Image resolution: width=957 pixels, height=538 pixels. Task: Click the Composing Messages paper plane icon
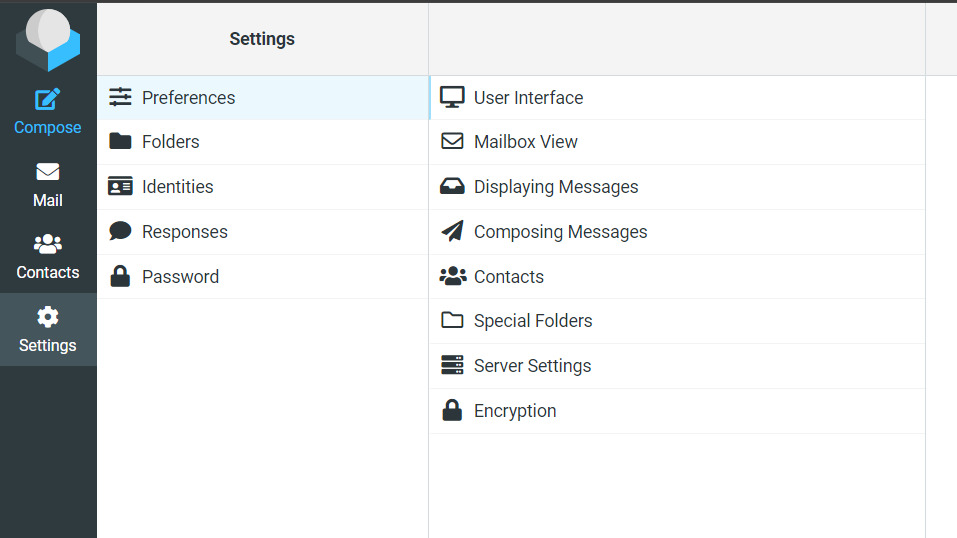[452, 231]
